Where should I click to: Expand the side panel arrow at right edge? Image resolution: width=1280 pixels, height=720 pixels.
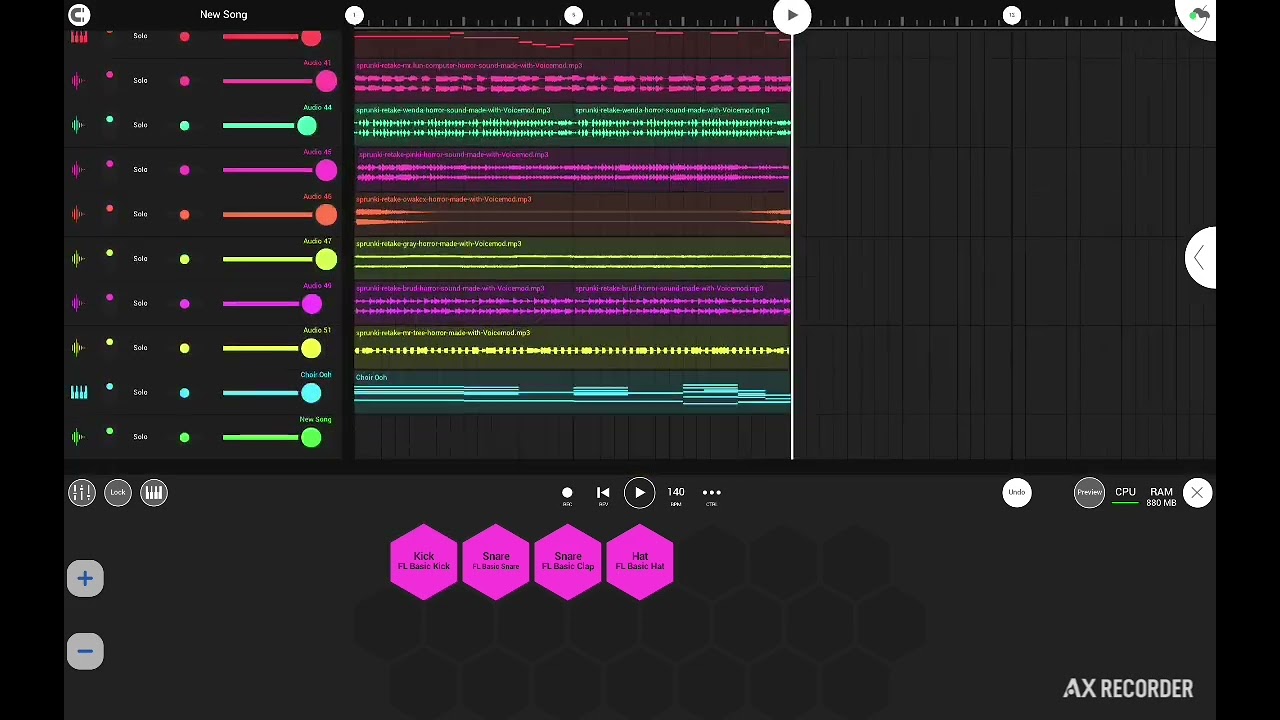[1200, 258]
